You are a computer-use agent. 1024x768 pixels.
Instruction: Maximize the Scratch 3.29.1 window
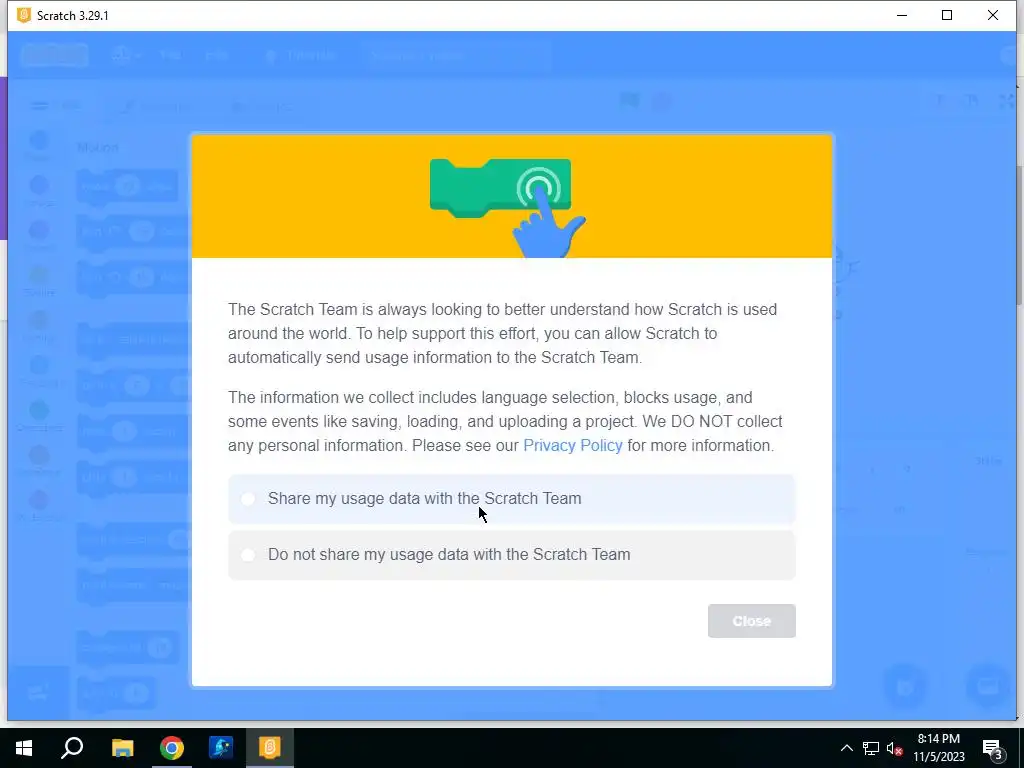tap(947, 15)
